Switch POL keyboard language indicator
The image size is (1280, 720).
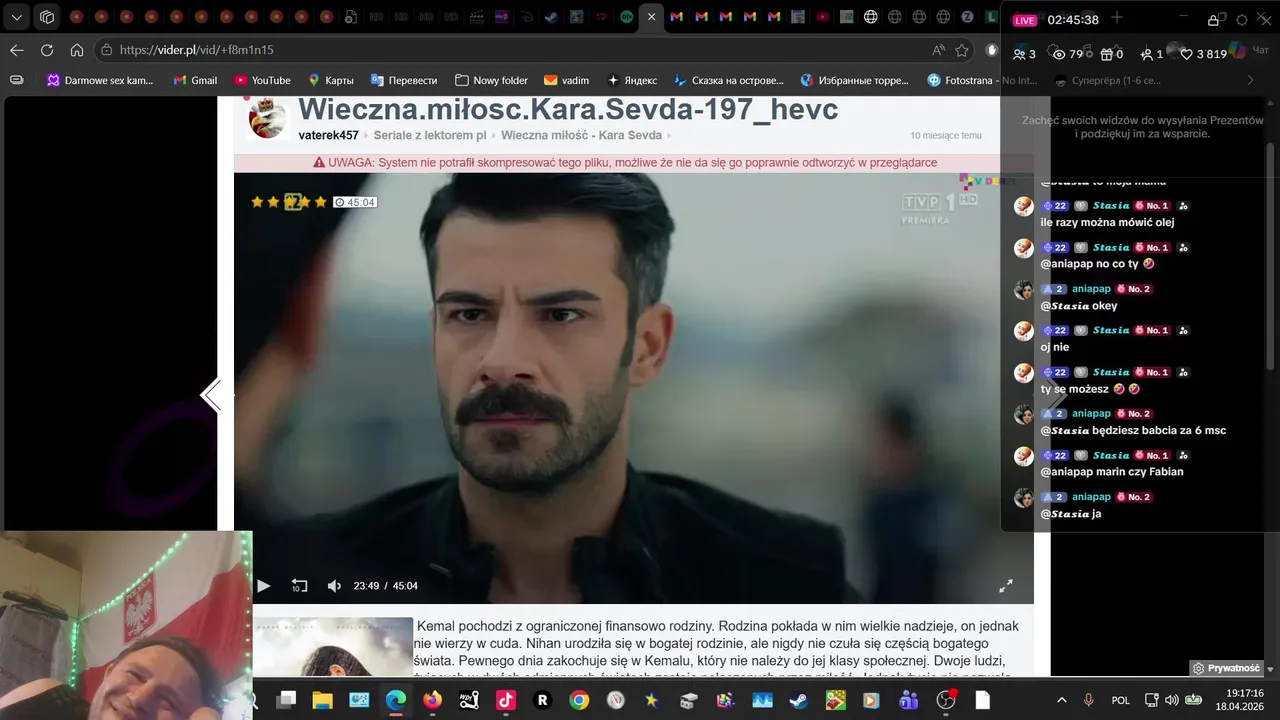tap(1120, 700)
